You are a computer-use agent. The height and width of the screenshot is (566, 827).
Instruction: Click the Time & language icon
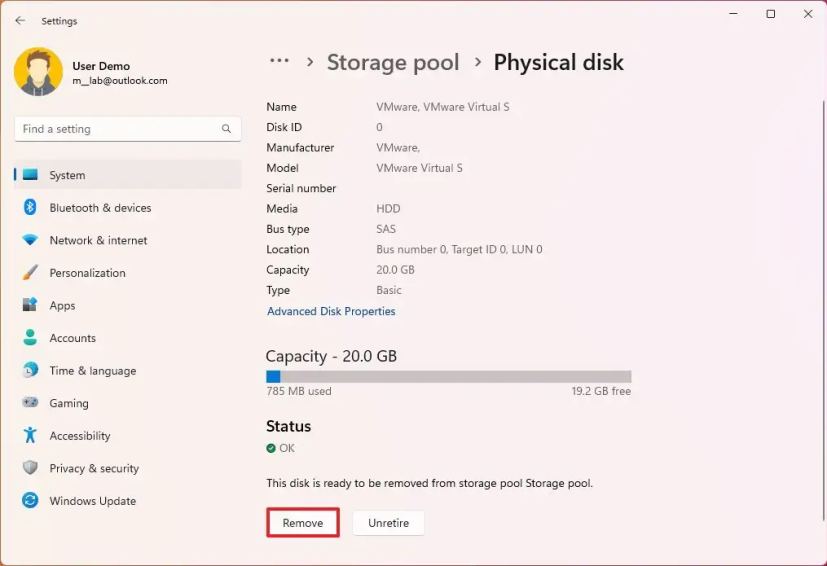30,371
